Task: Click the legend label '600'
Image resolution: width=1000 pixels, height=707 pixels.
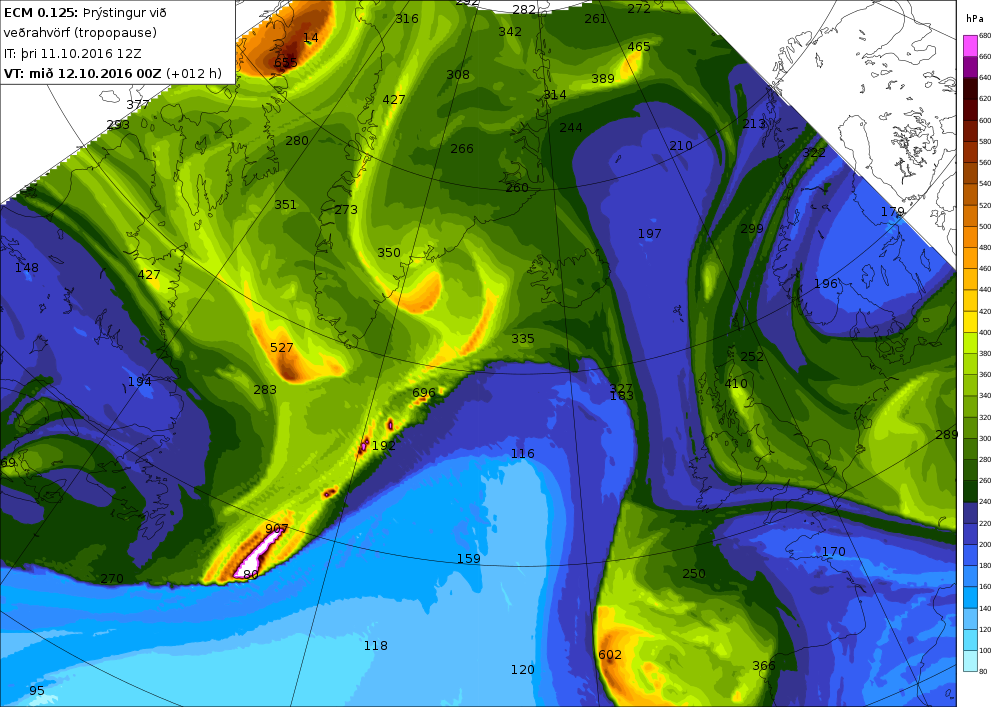Action: (985, 120)
